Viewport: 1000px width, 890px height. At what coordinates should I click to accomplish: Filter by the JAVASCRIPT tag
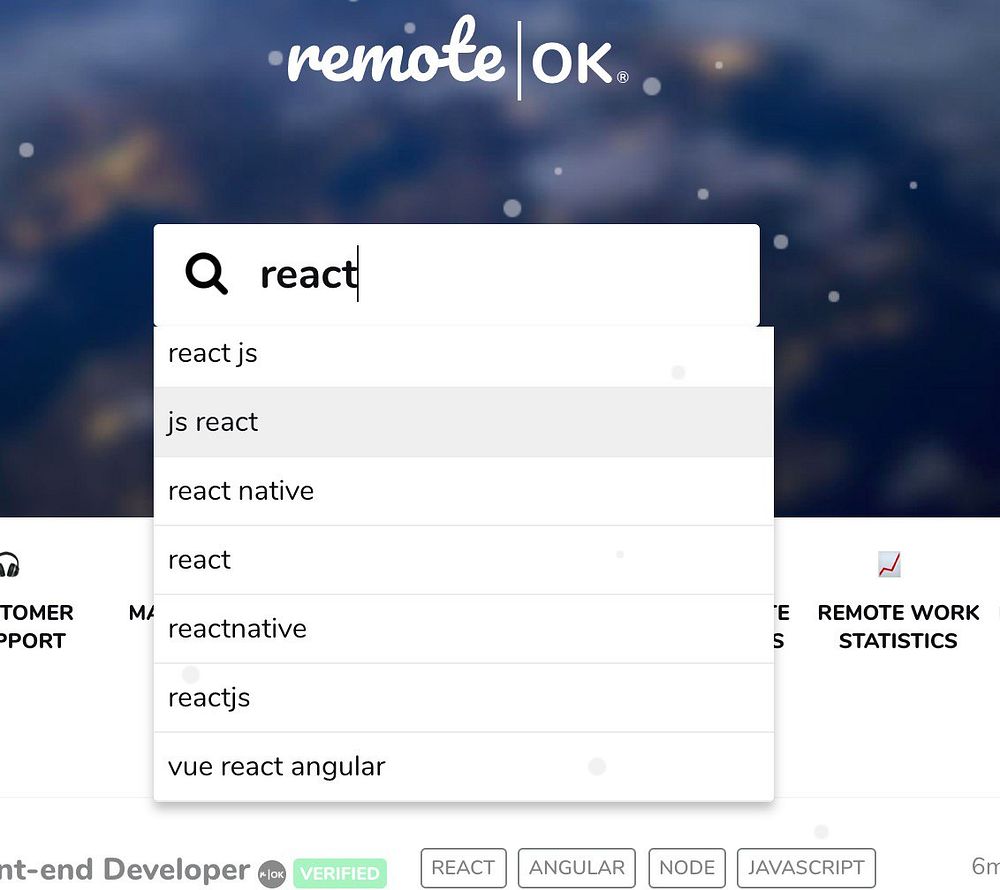click(806, 868)
